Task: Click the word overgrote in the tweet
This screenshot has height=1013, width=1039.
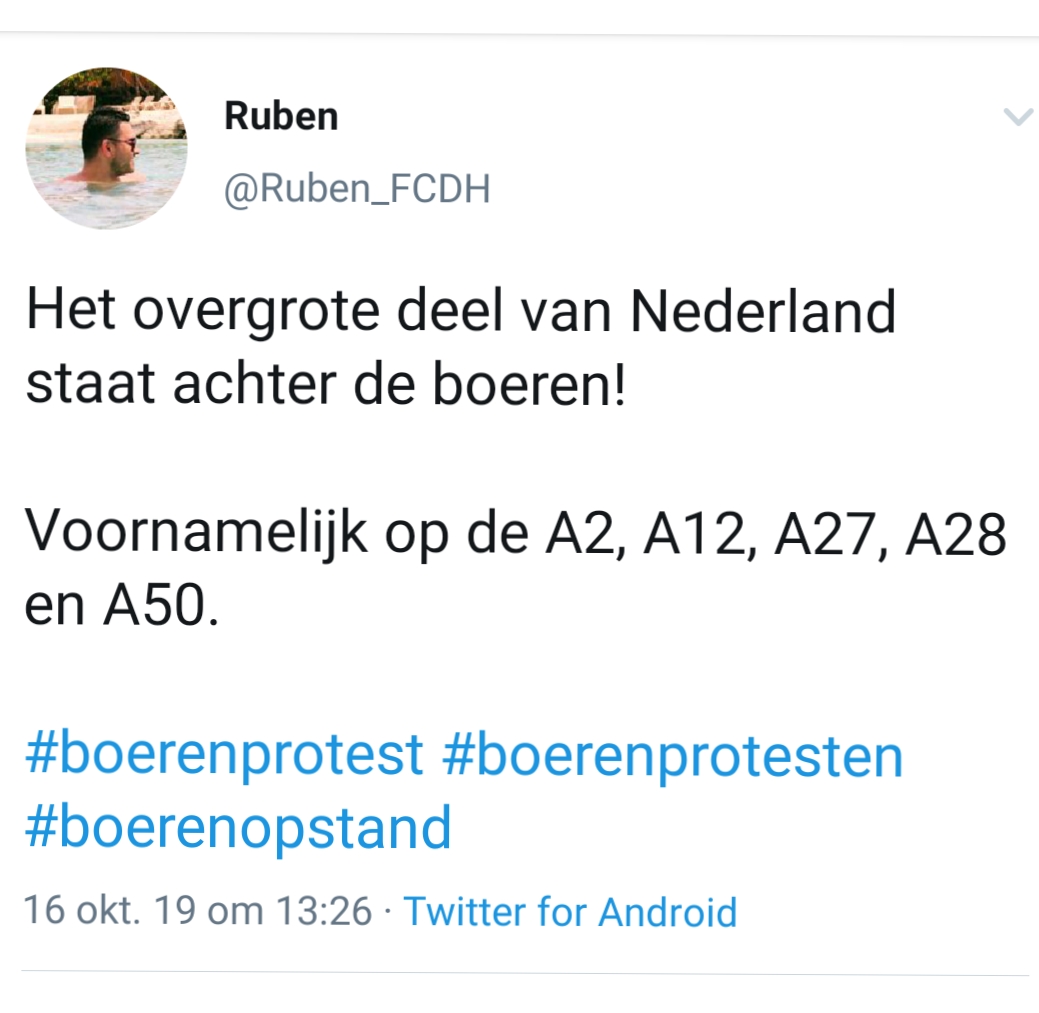Action: point(256,313)
